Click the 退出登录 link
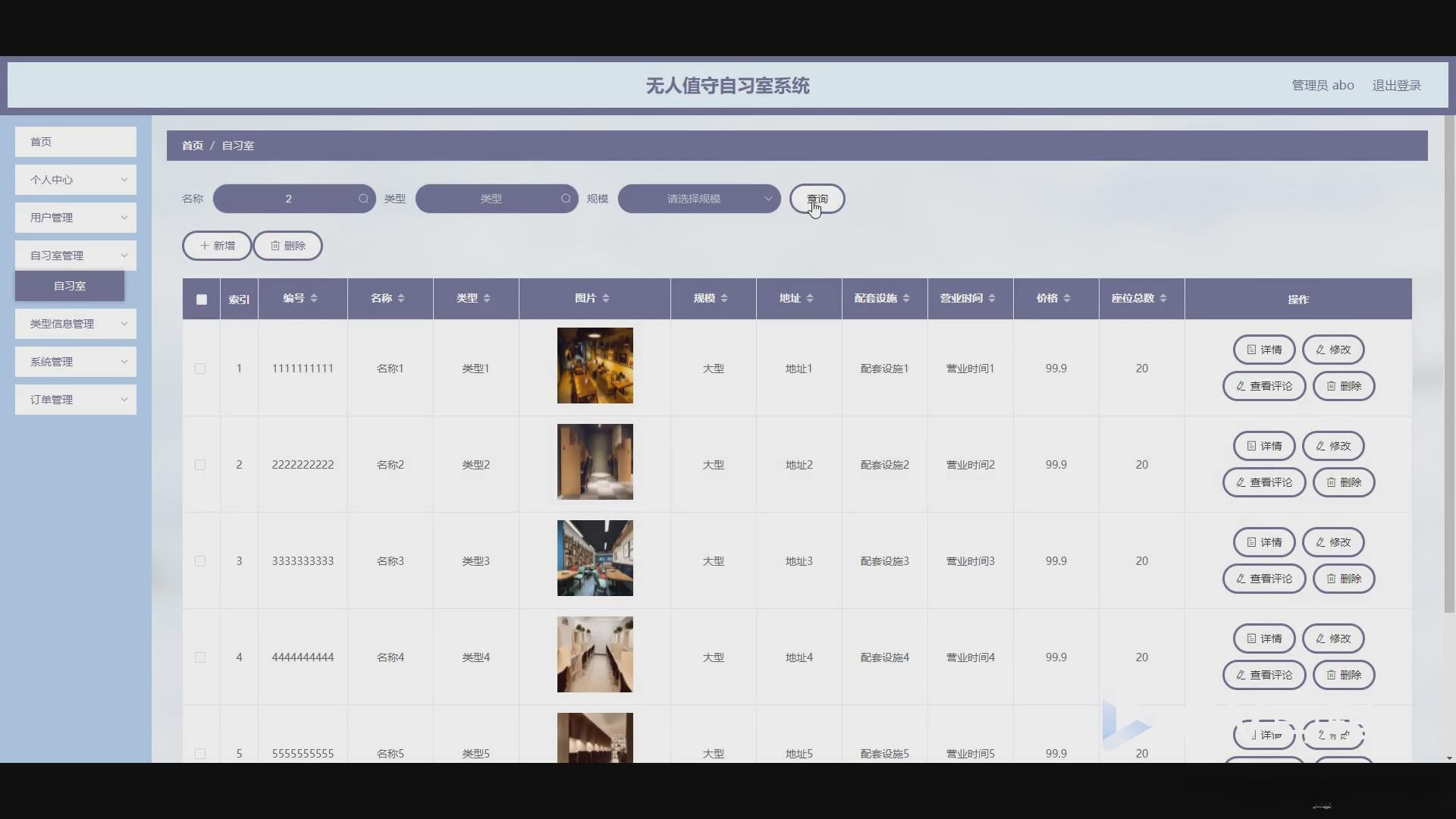Image resolution: width=1456 pixels, height=819 pixels. 1396,86
